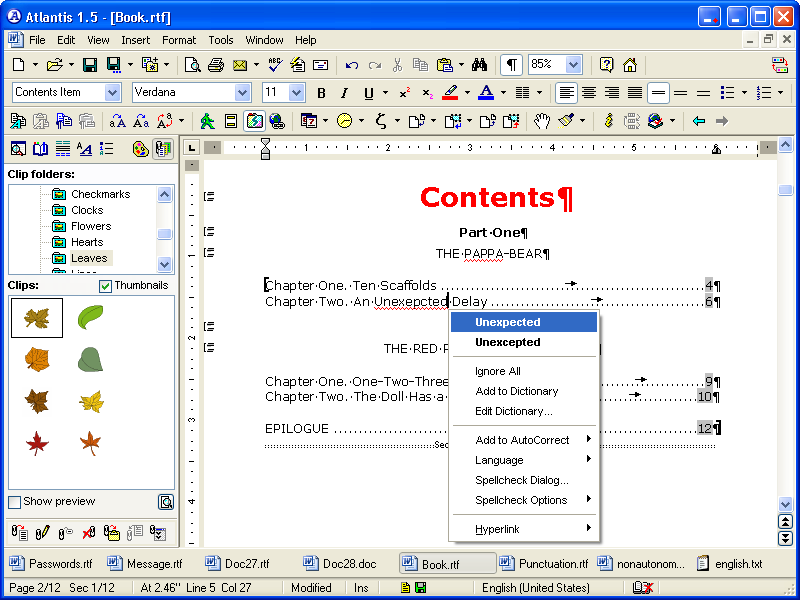
Task: Open the font size 11 dropdown
Action: point(296,93)
